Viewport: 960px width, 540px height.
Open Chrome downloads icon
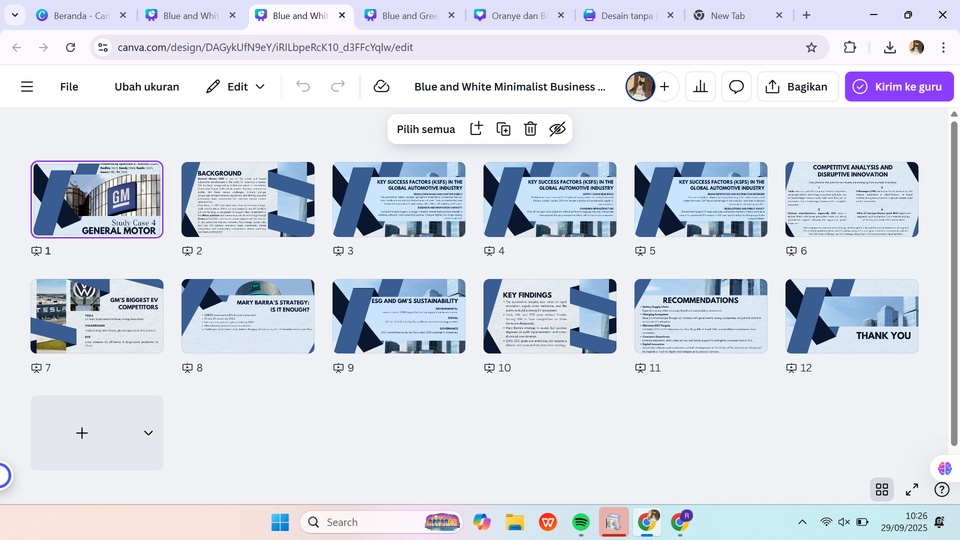pyautogui.click(x=890, y=47)
